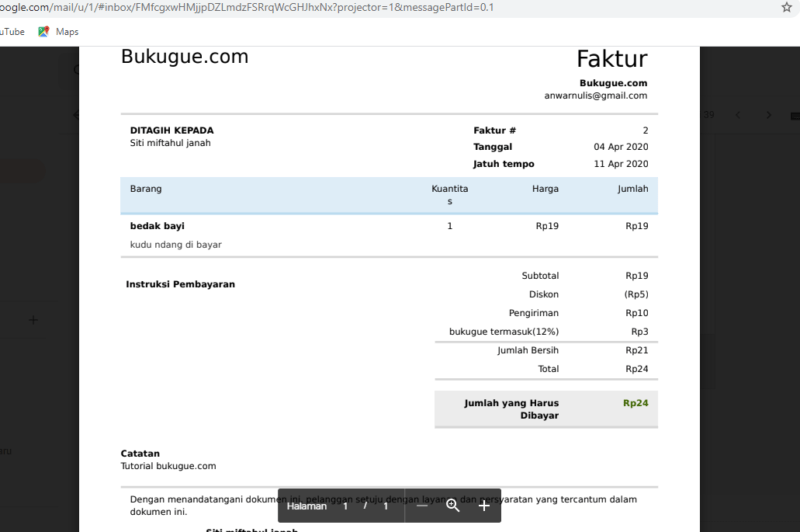Click the DITAGIH KEPADA label
Image resolution: width=800 pixels, height=532 pixels.
[172, 131]
